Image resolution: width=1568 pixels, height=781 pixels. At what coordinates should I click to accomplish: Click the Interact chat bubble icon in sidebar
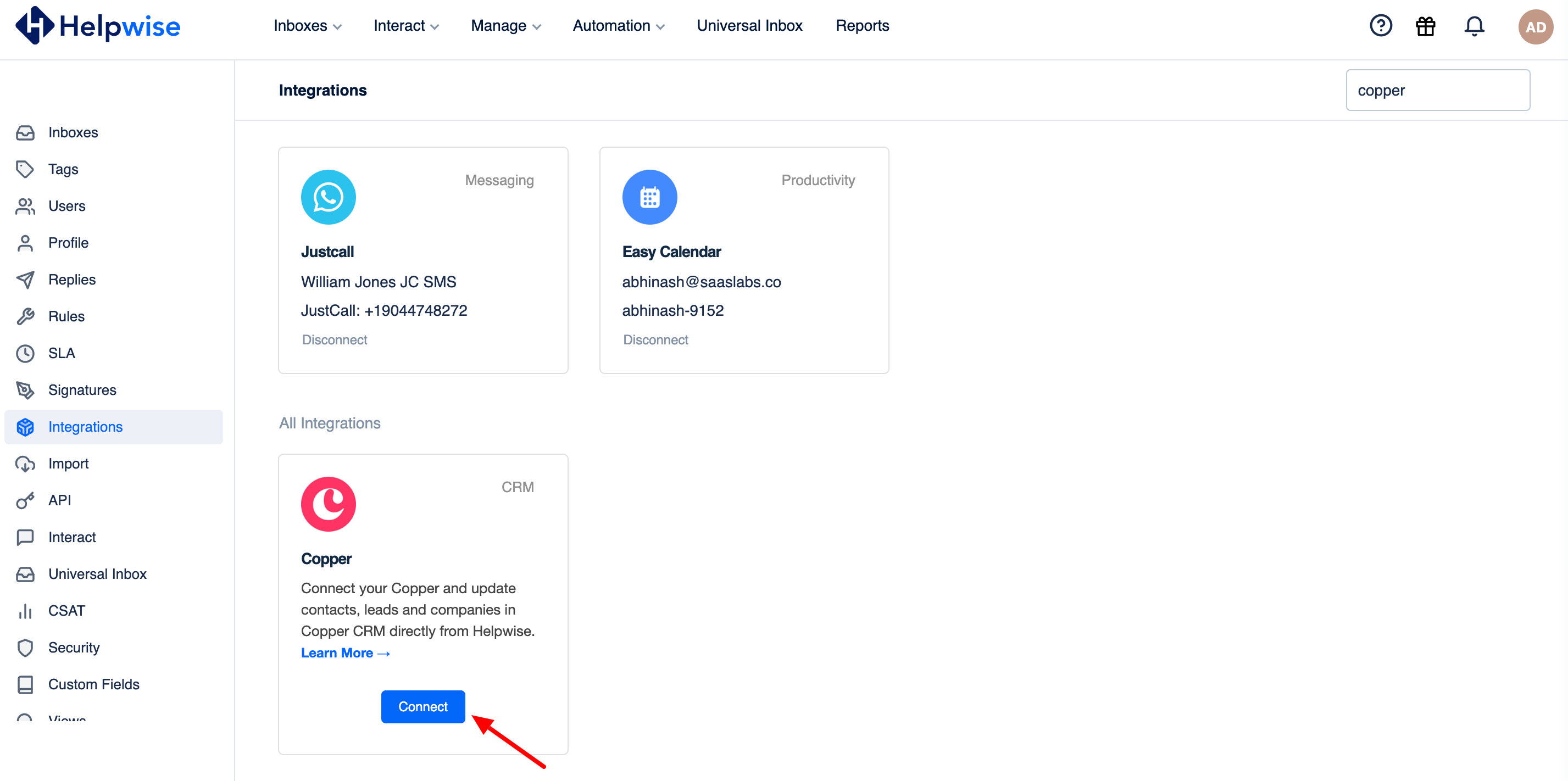pos(25,538)
